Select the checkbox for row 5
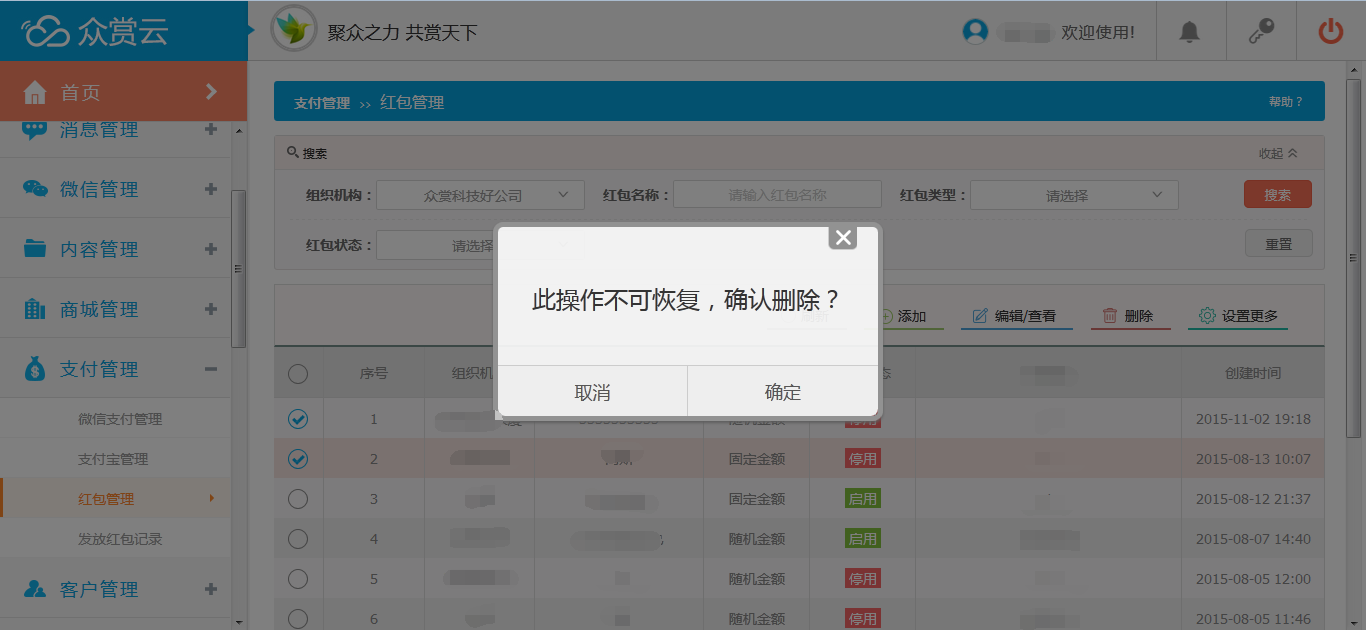 tap(298, 579)
